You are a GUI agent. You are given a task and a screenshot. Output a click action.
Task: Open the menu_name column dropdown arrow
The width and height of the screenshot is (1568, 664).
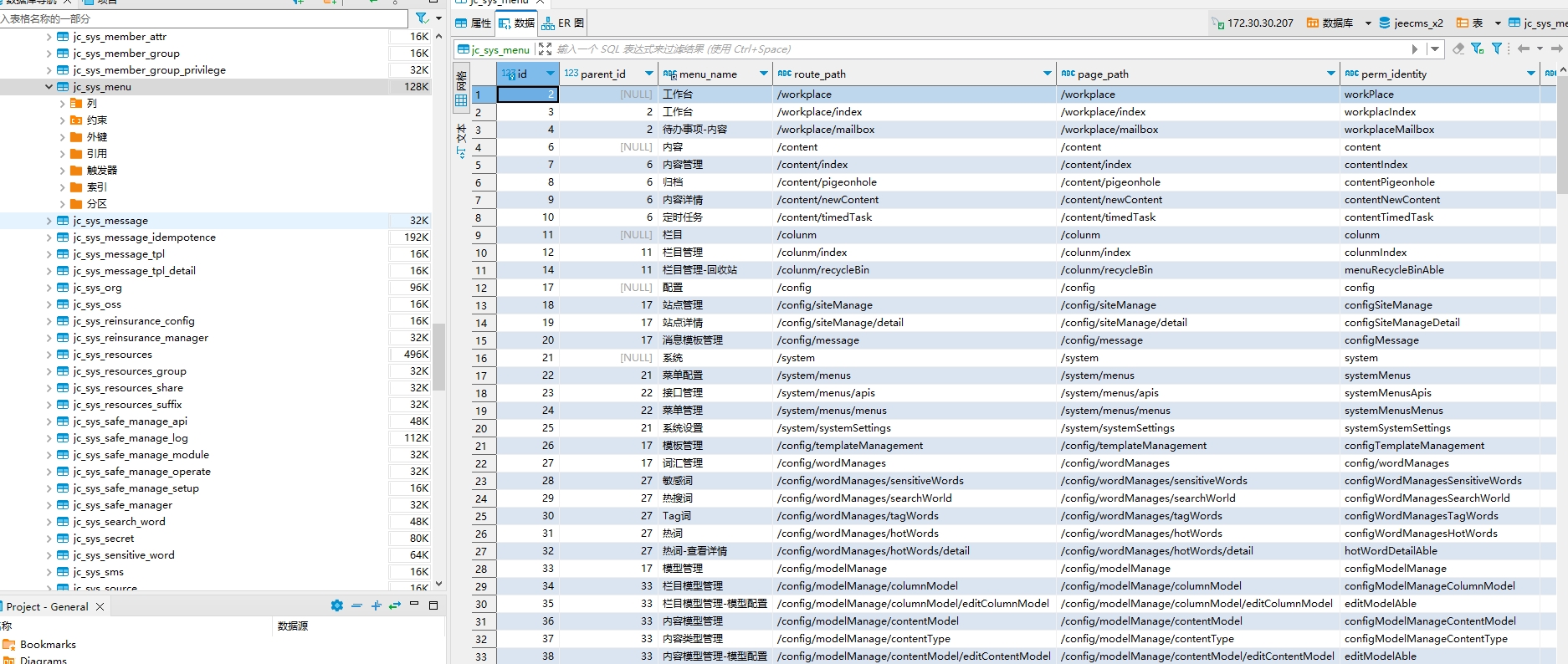coord(763,74)
